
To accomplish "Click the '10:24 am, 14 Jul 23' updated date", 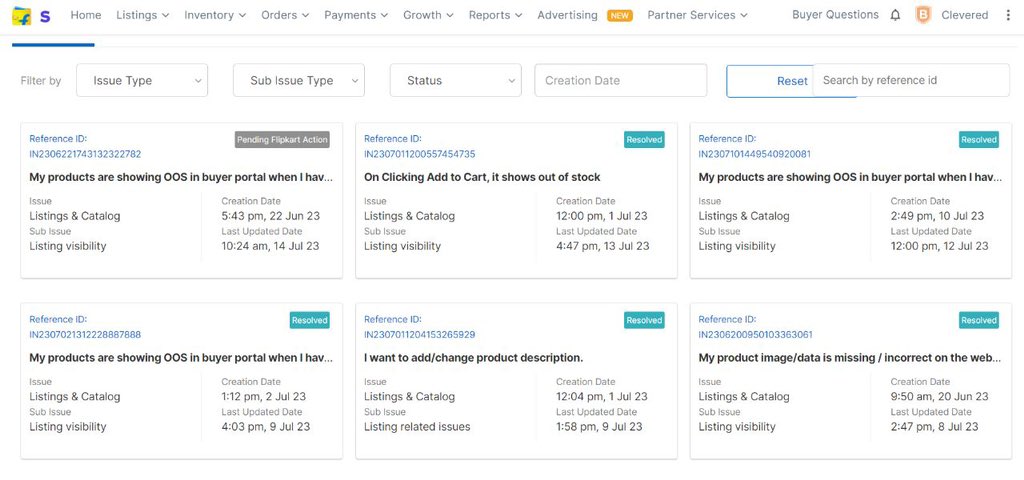I will [270, 246].
